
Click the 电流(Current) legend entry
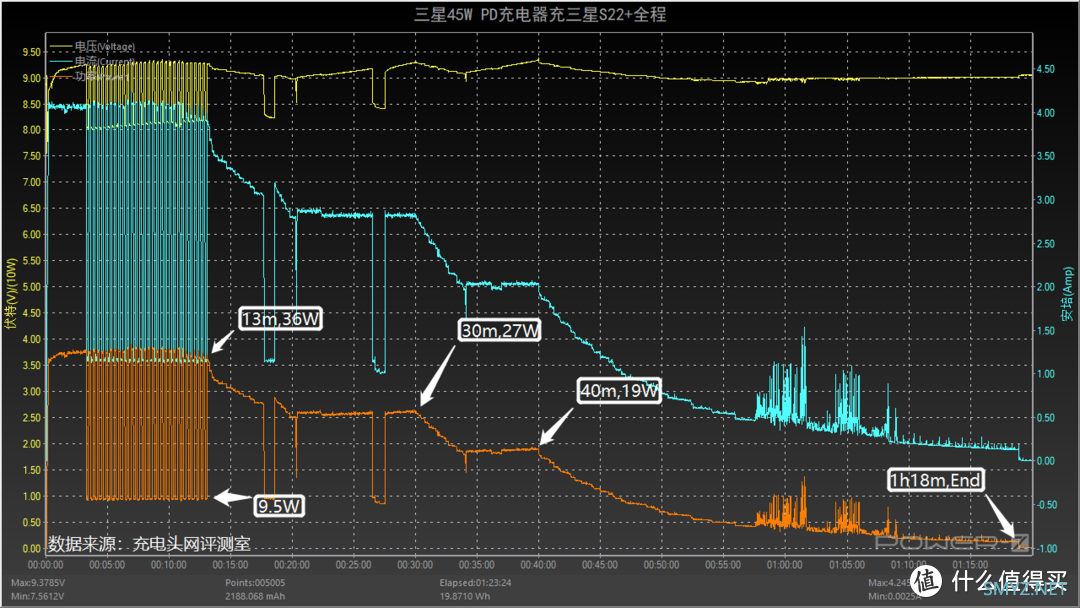click(92, 61)
